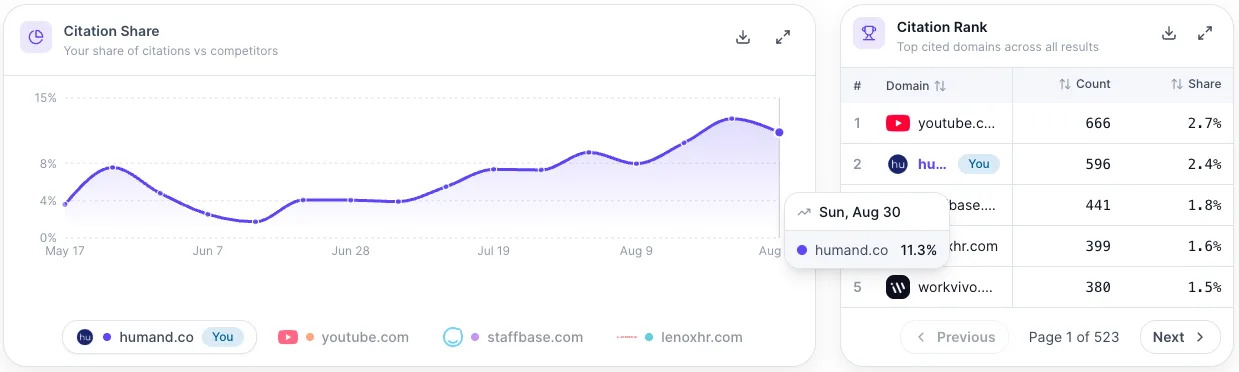Click the 'Jun 28' axis label
1239x372 pixels.
coord(350,251)
